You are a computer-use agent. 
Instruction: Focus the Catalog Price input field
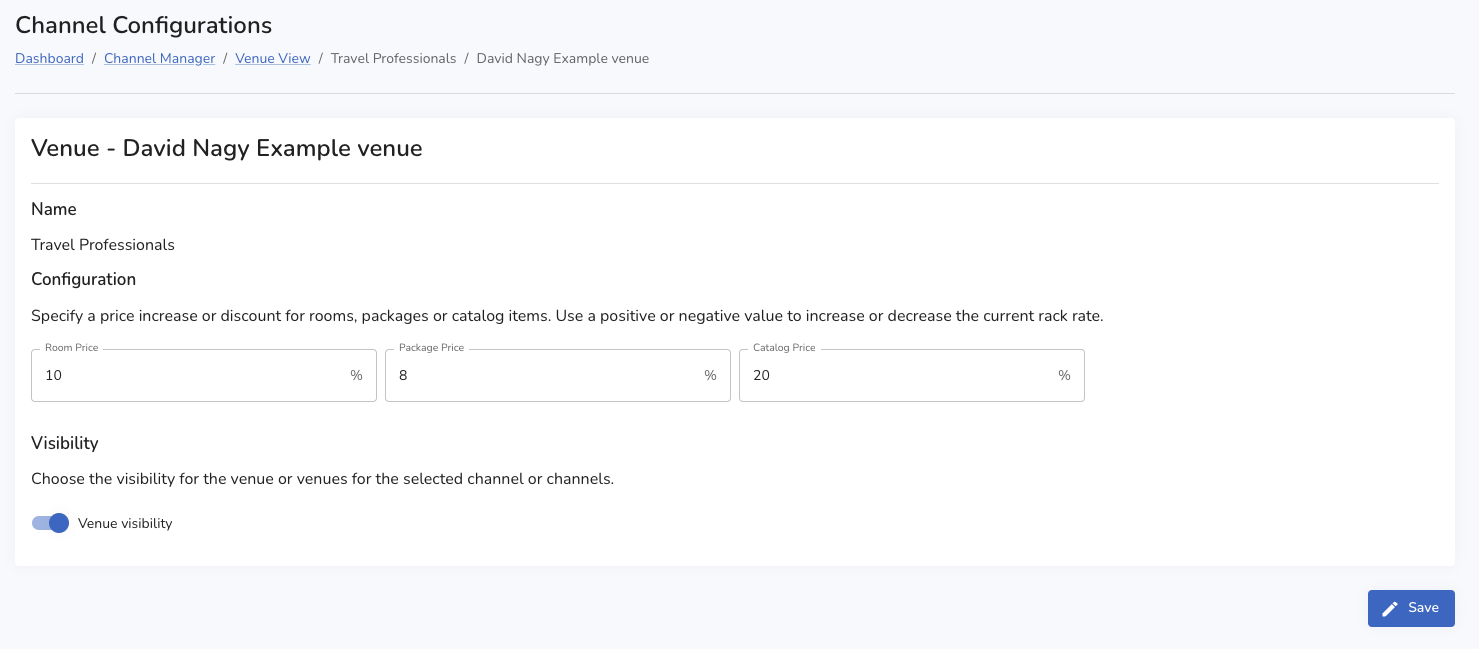click(x=898, y=376)
